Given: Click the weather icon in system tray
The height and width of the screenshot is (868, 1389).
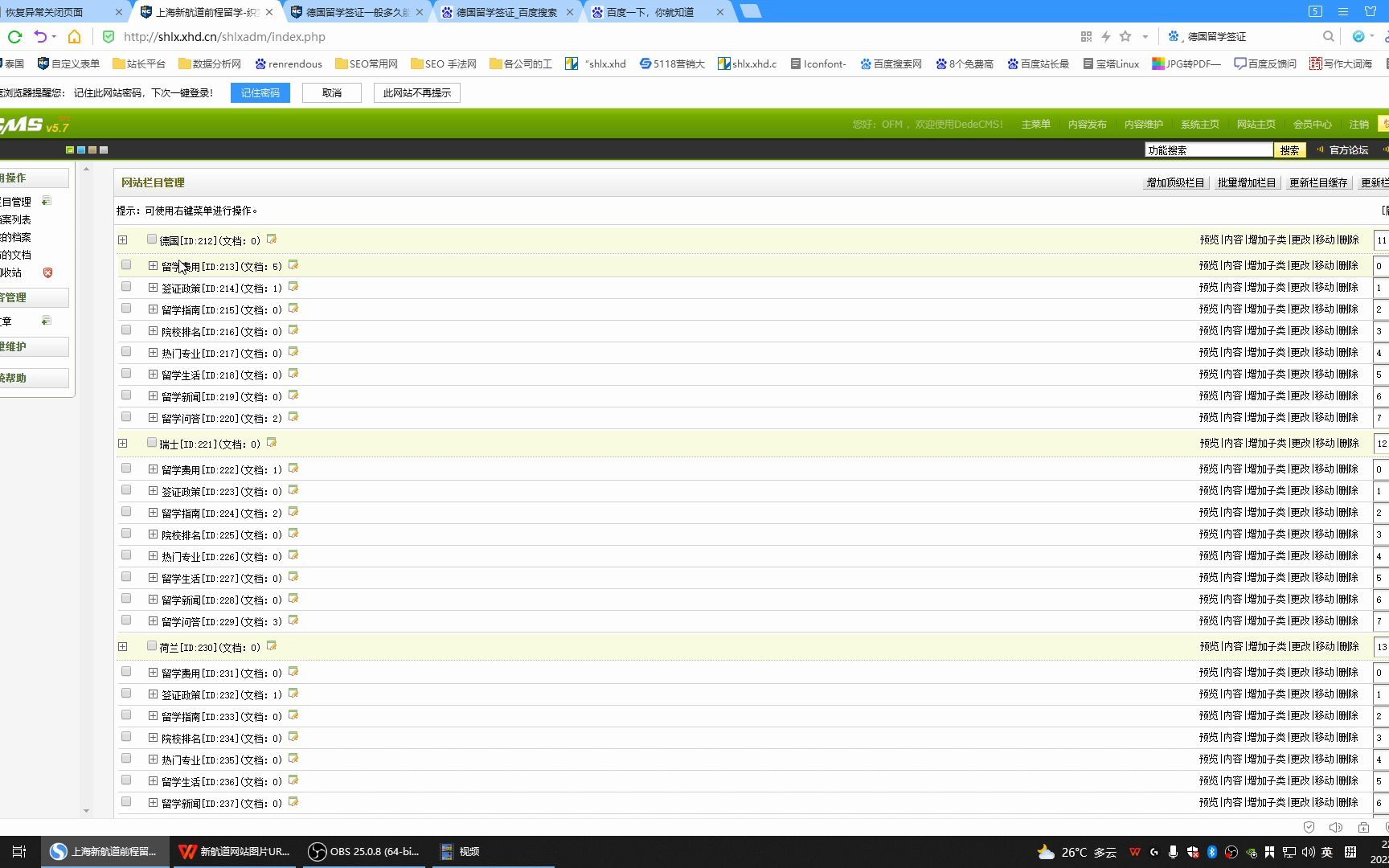Looking at the screenshot, I should click(1046, 852).
